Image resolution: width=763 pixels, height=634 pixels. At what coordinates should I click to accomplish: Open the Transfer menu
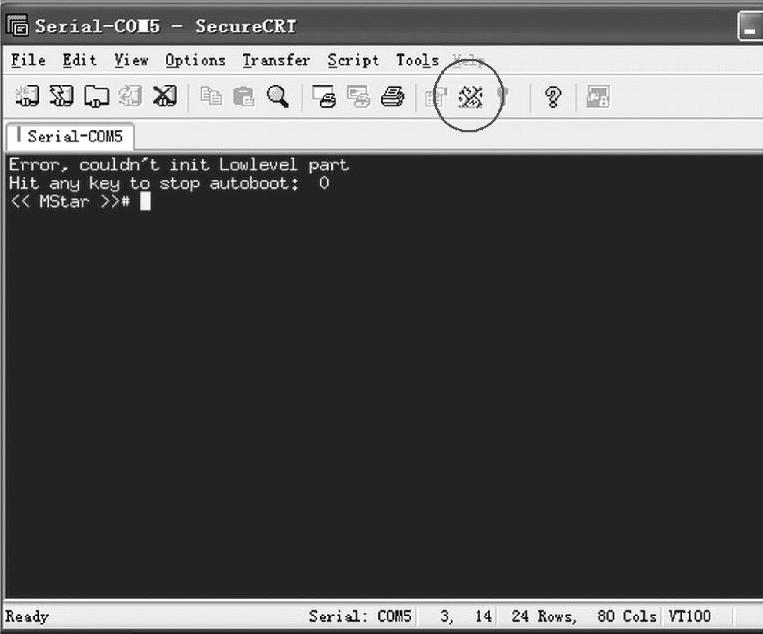click(x=276, y=60)
